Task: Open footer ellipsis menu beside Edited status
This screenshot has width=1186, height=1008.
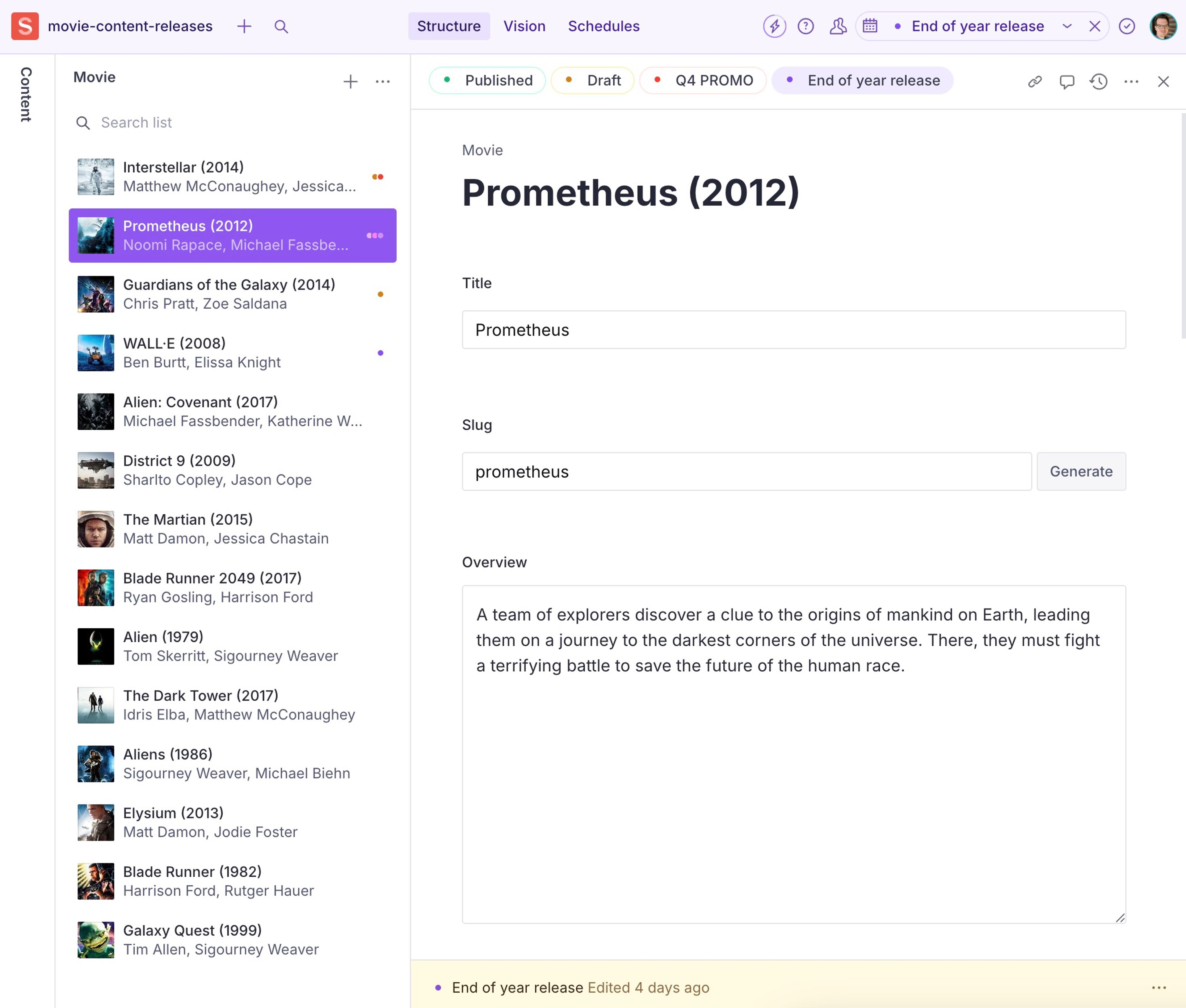Action: pos(1159,987)
